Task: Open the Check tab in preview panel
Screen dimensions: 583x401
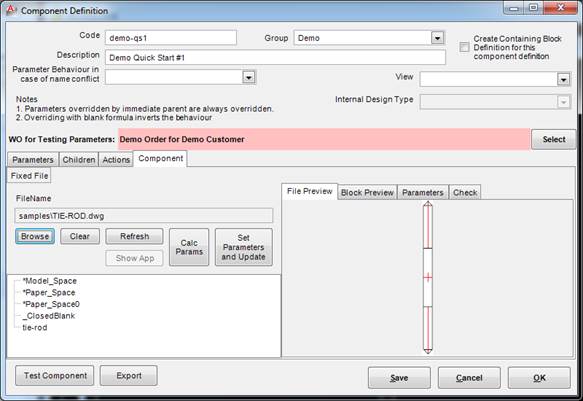Action: [x=465, y=193]
